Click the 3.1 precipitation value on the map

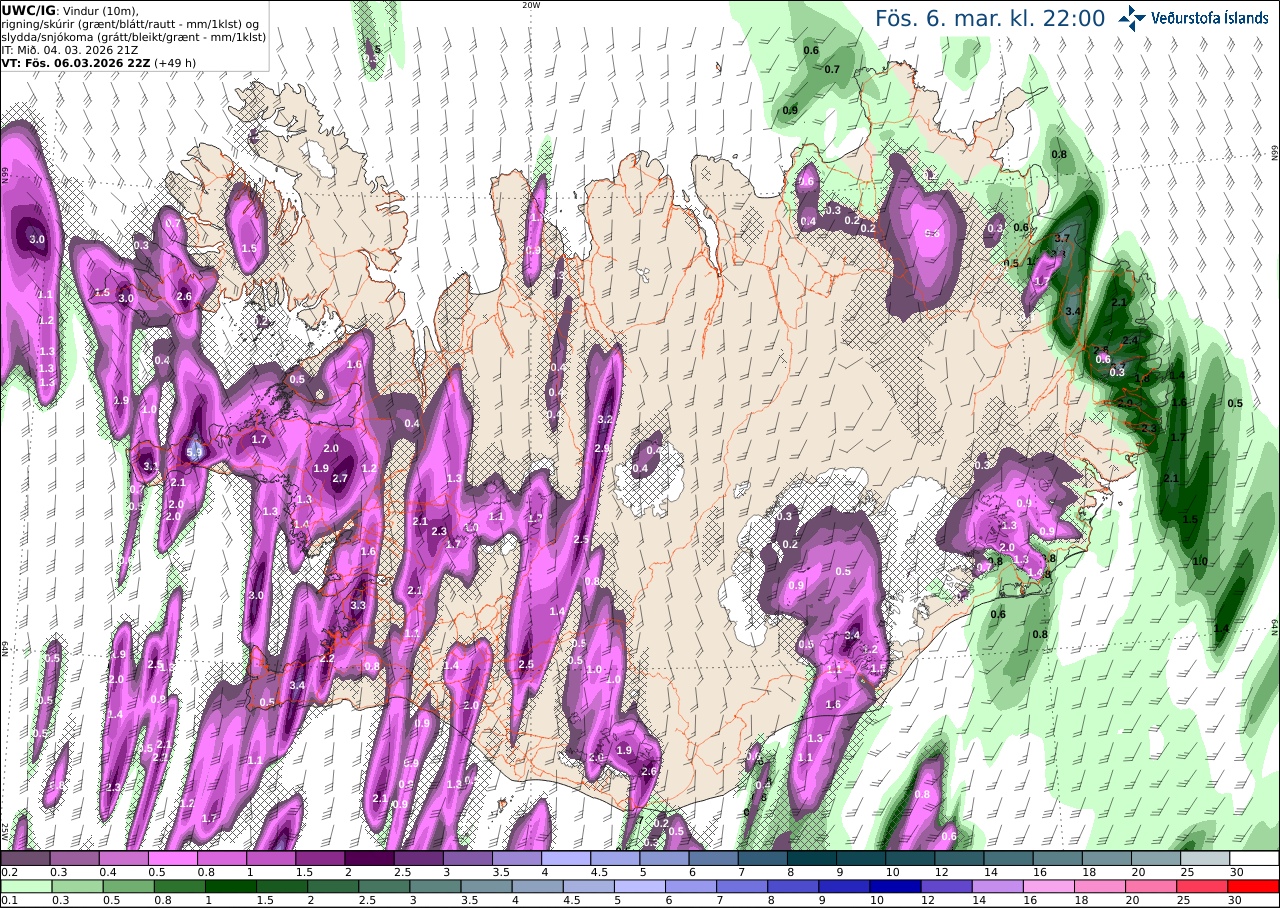[x=151, y=466]
